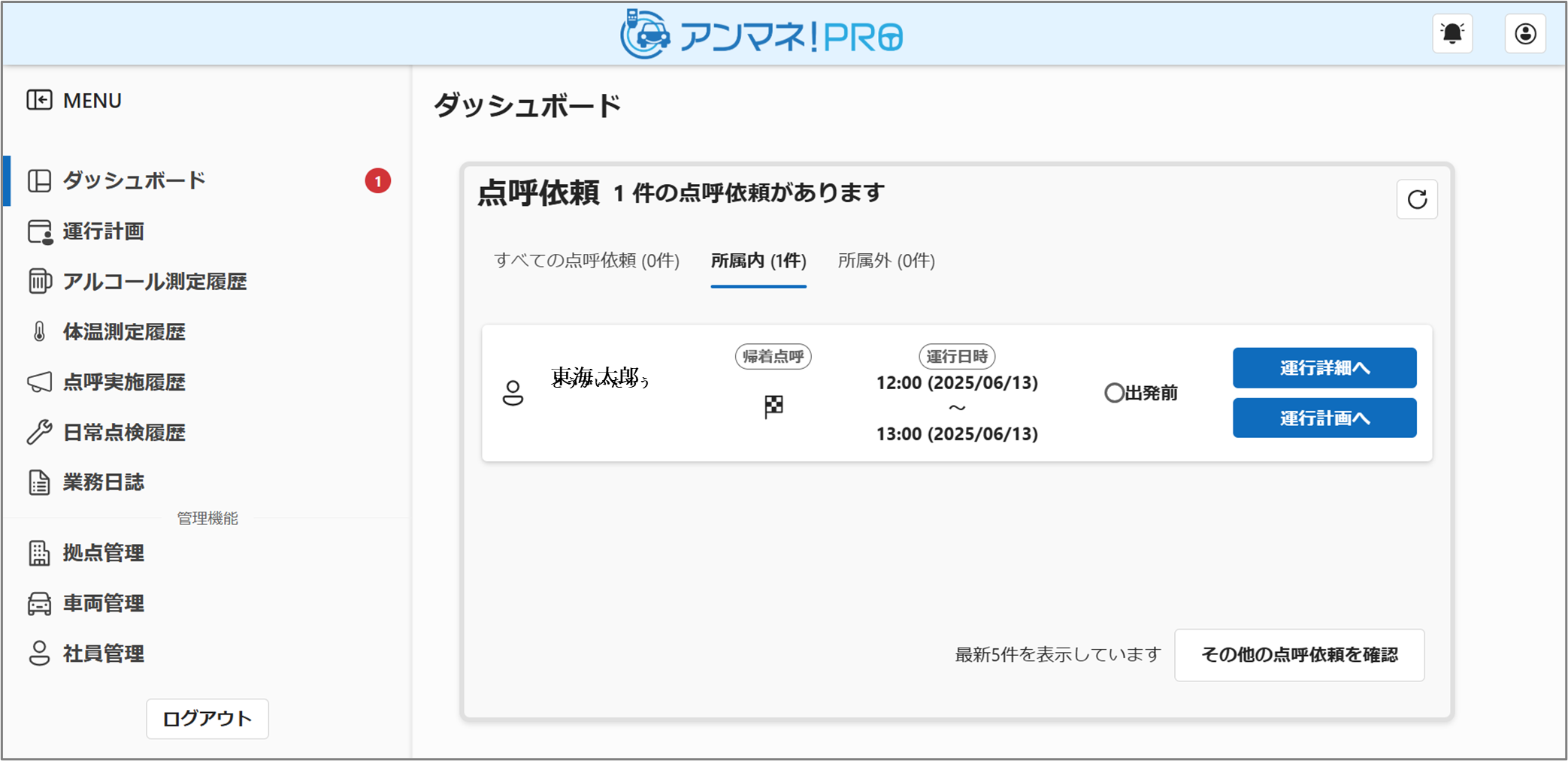
Task: Click the wrench icon for 日常点検履歴
Action: point(39,432)
